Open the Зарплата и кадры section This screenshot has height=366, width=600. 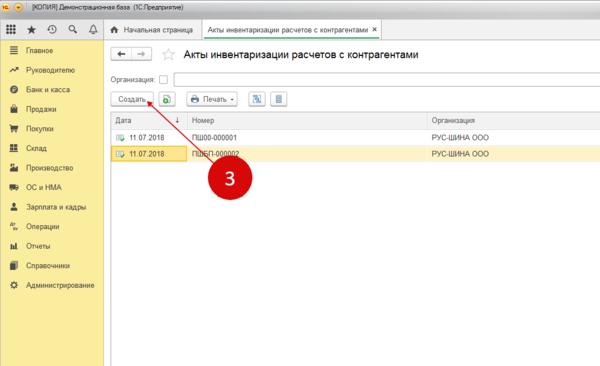56,207
